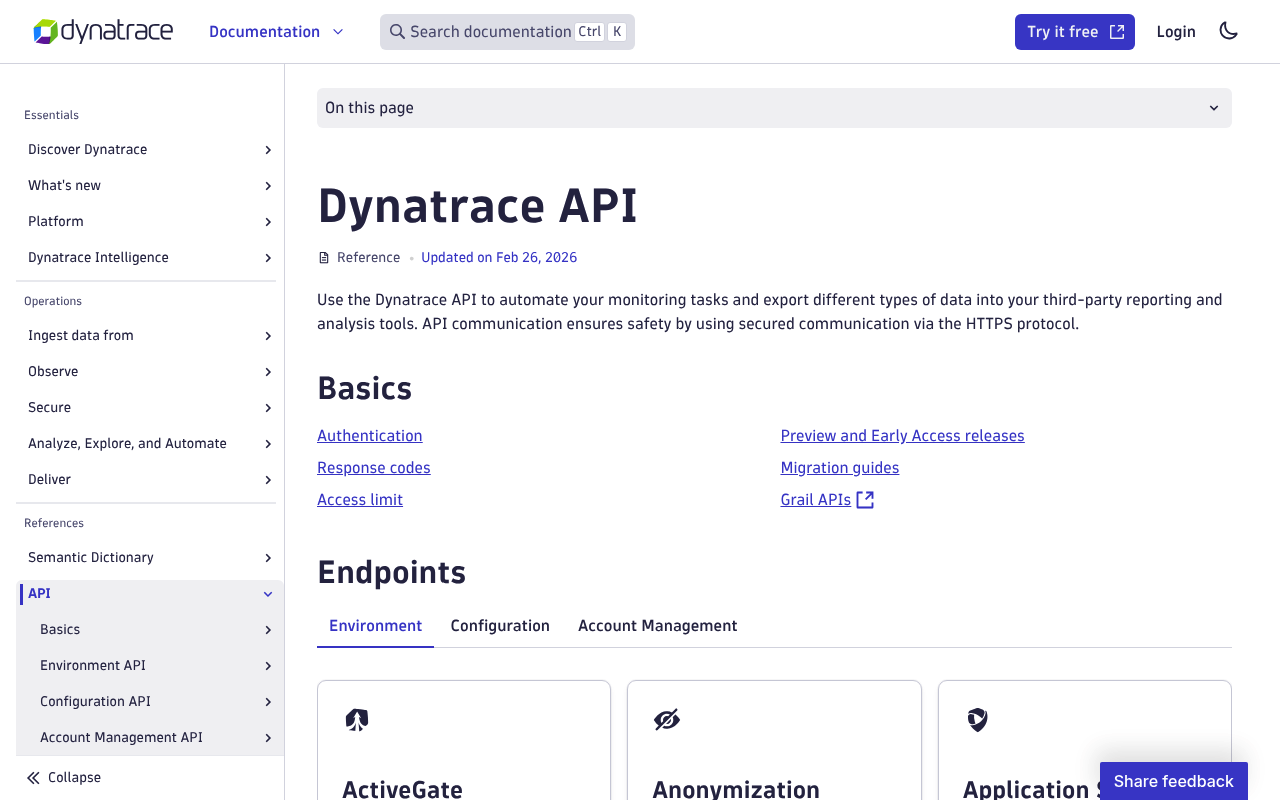Image resolution: width=1280 pixels, height=800 pixels.
Task: Click the Reference document icon
Action: tap(323, 258)
